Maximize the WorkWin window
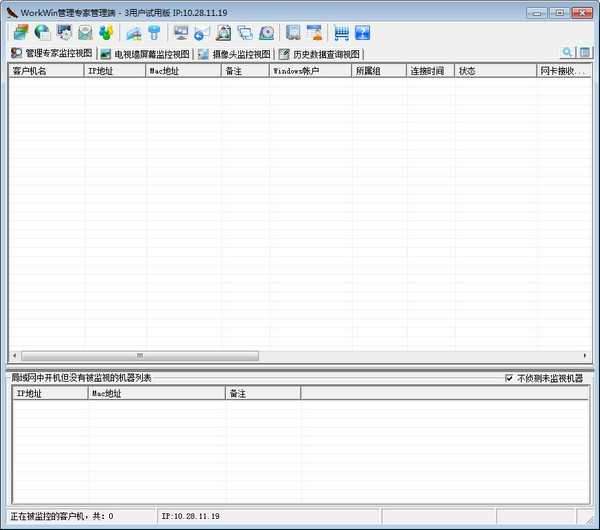 pos(559,13)
